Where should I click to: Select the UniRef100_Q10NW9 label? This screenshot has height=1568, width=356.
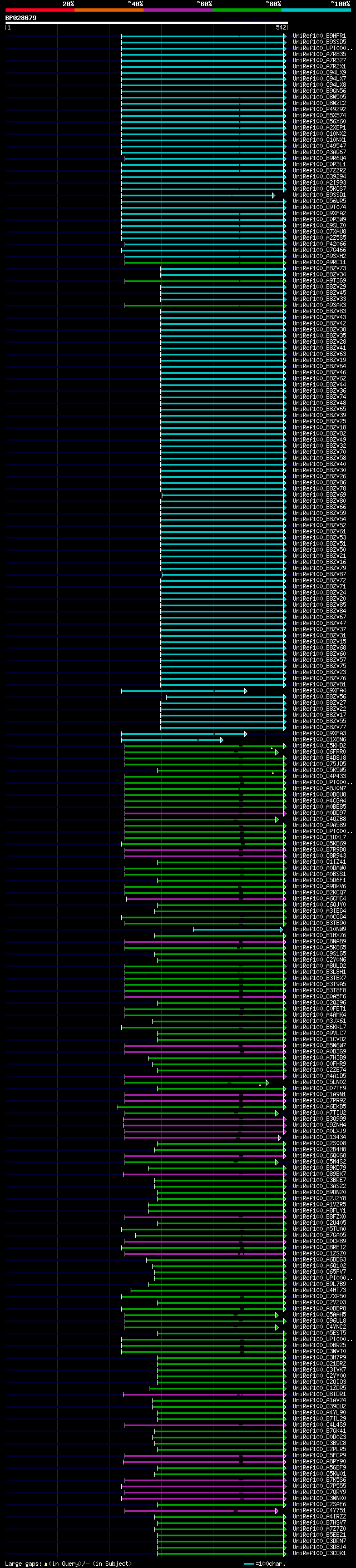coord(319,929)
